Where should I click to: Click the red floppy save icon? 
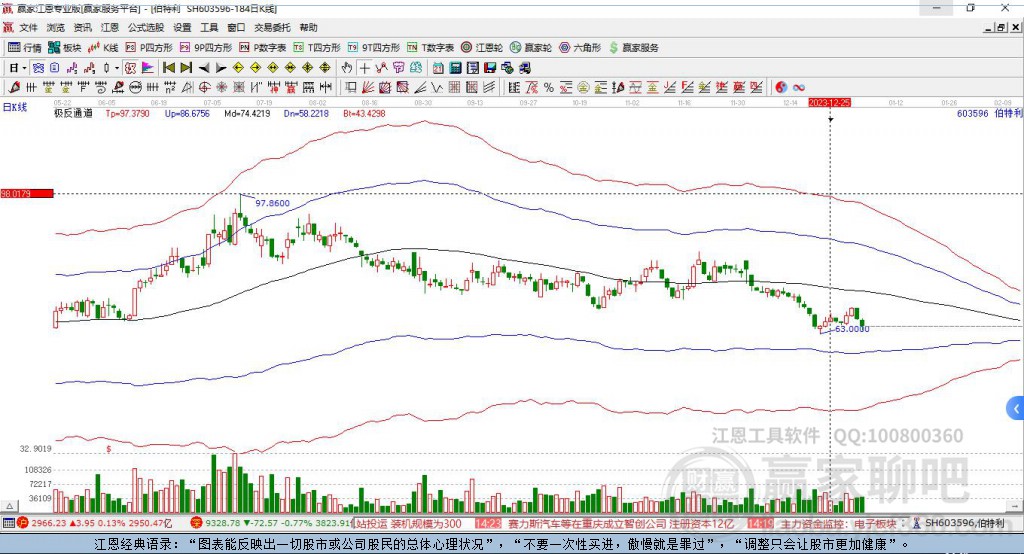coord(490,68)
